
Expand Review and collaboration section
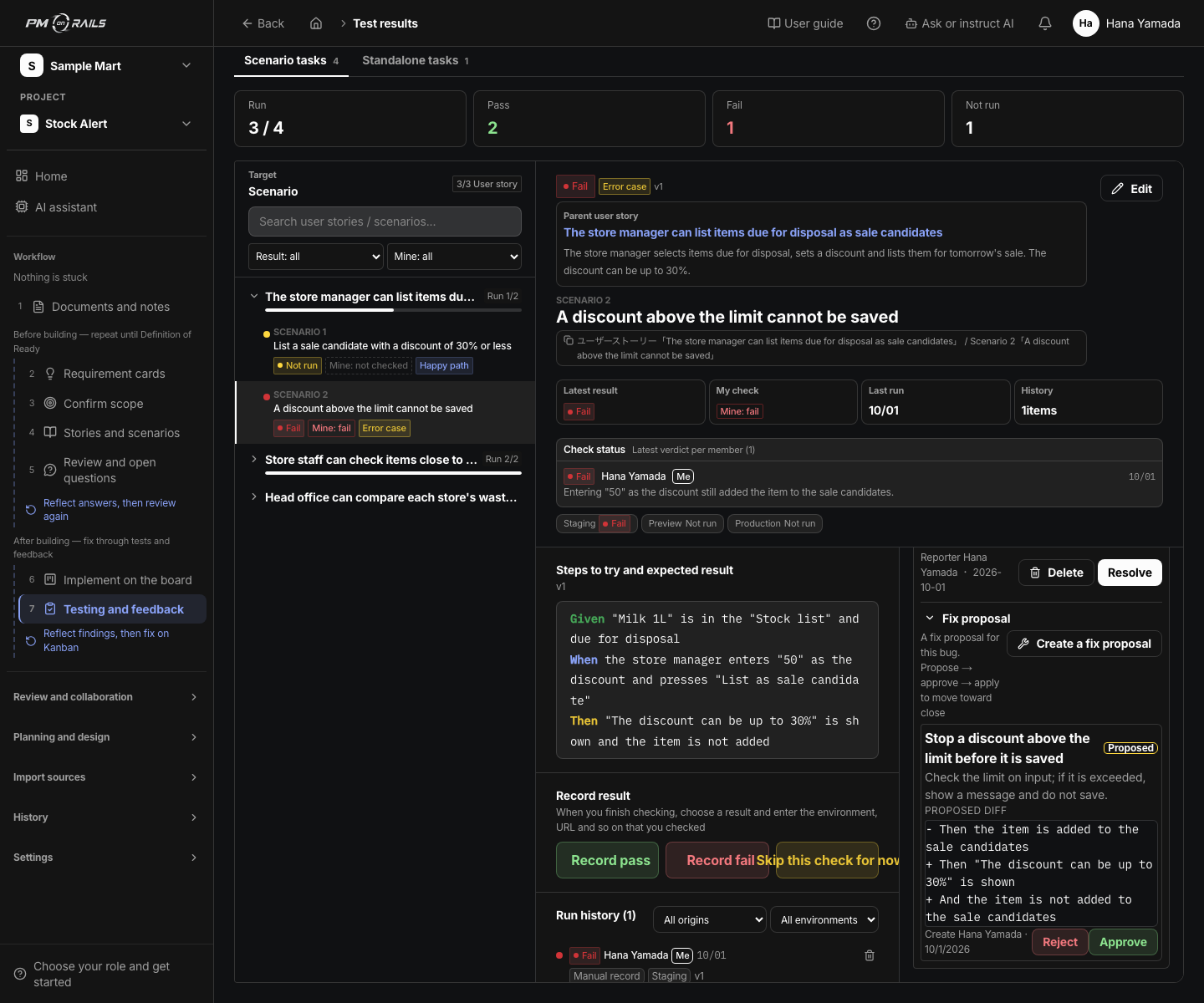106,697
